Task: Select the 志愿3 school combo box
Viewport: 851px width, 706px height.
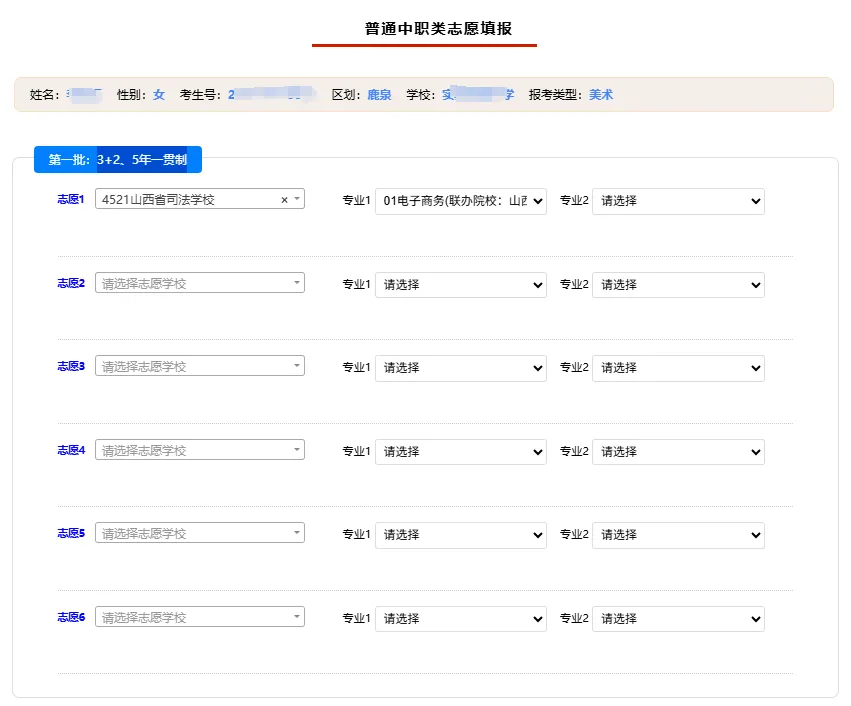Action: (200, 366)
